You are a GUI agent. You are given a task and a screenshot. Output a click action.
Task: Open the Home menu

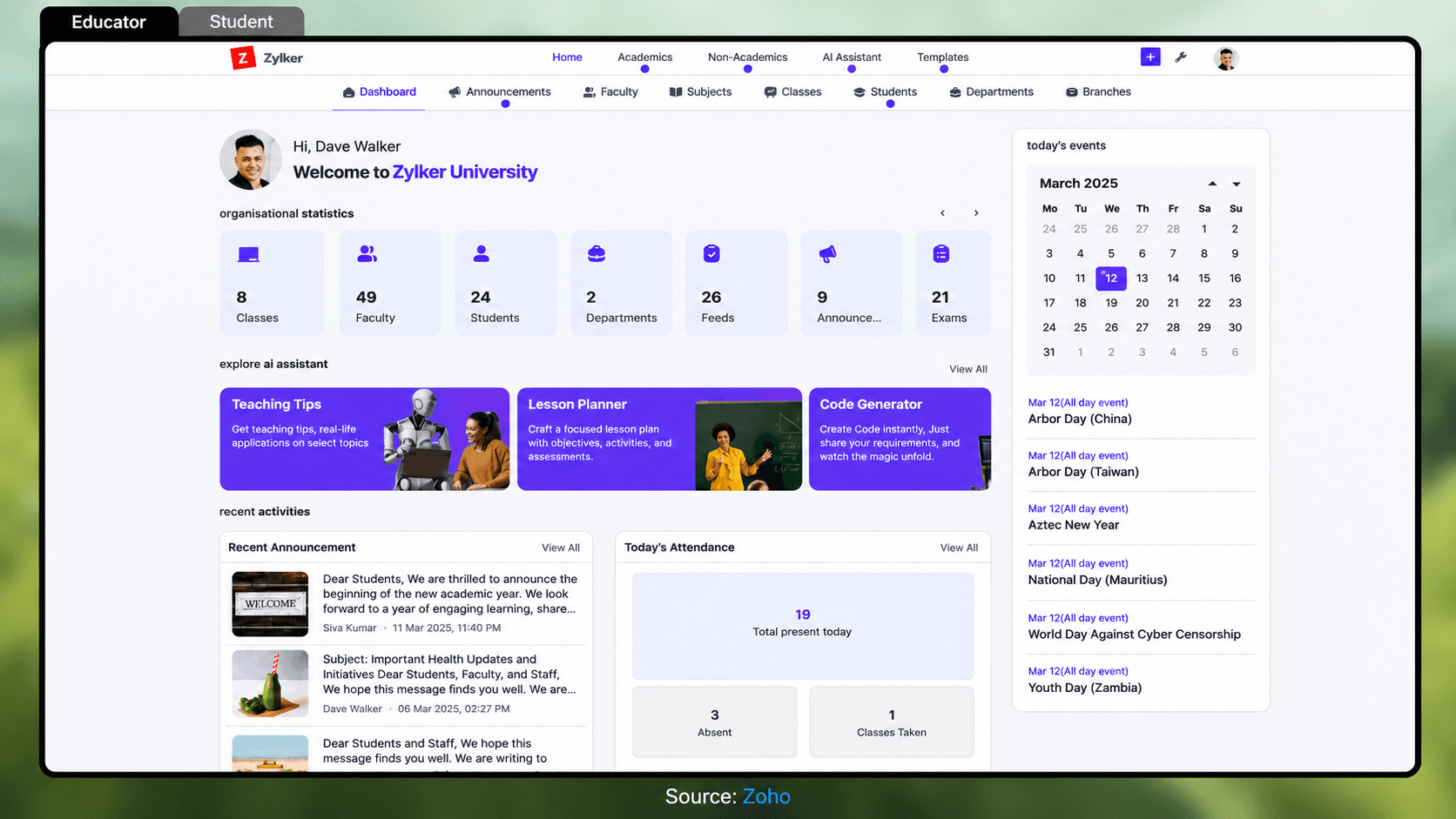pos(567,57)
